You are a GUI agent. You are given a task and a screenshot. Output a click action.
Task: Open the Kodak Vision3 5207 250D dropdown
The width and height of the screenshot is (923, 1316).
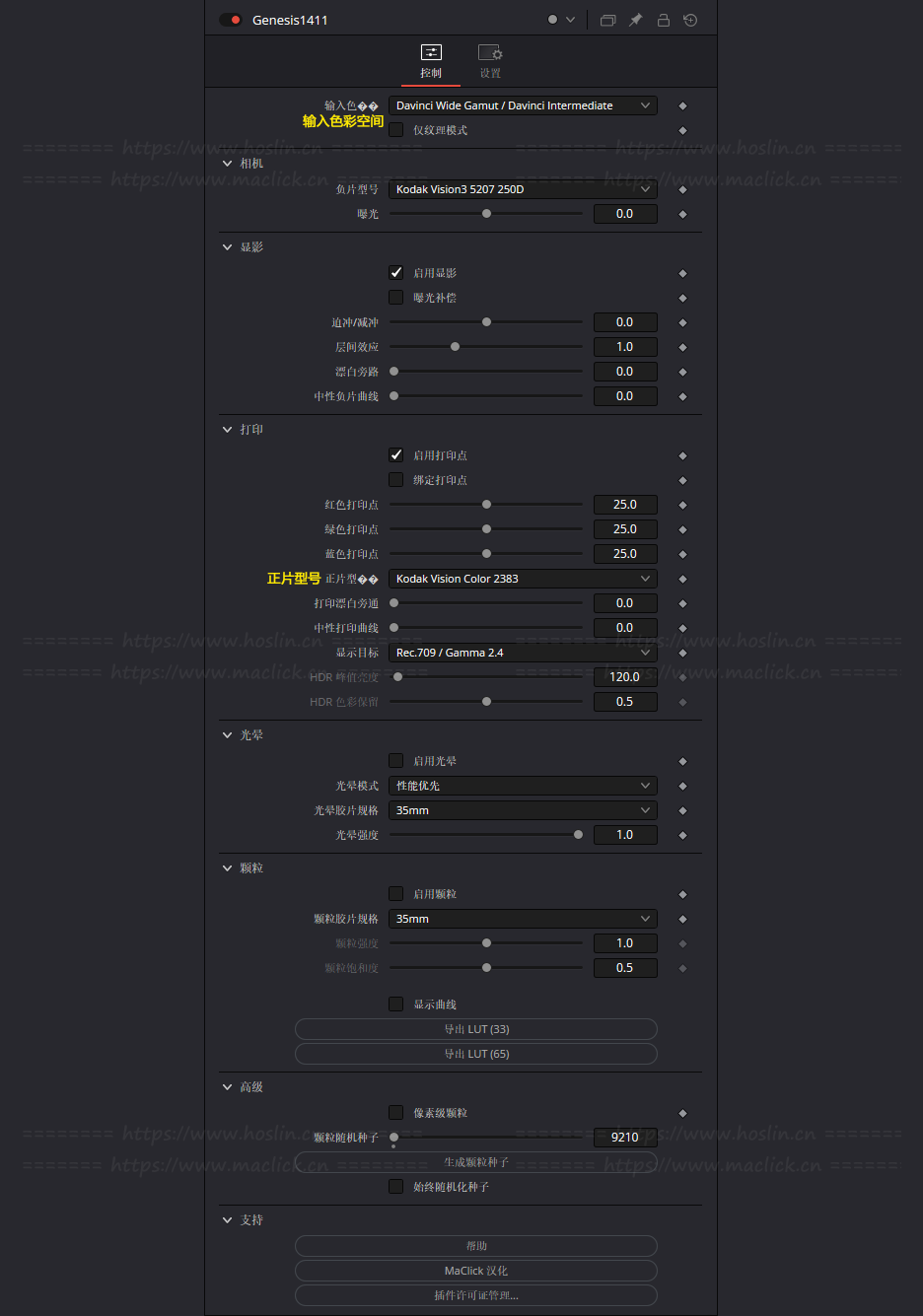point(523,189)
